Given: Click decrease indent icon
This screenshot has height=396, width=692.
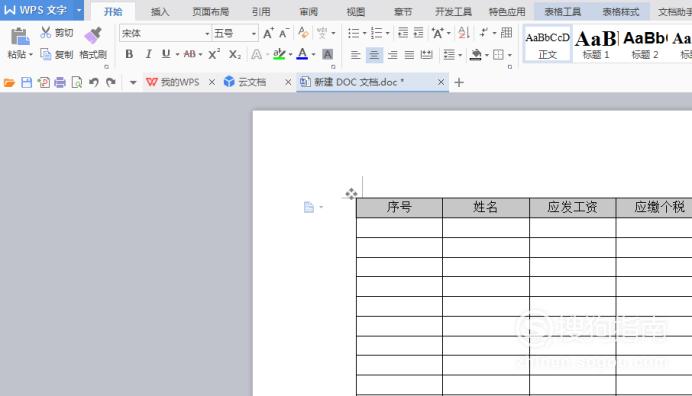Looking at the screenshot, I should tap(403, 33).
